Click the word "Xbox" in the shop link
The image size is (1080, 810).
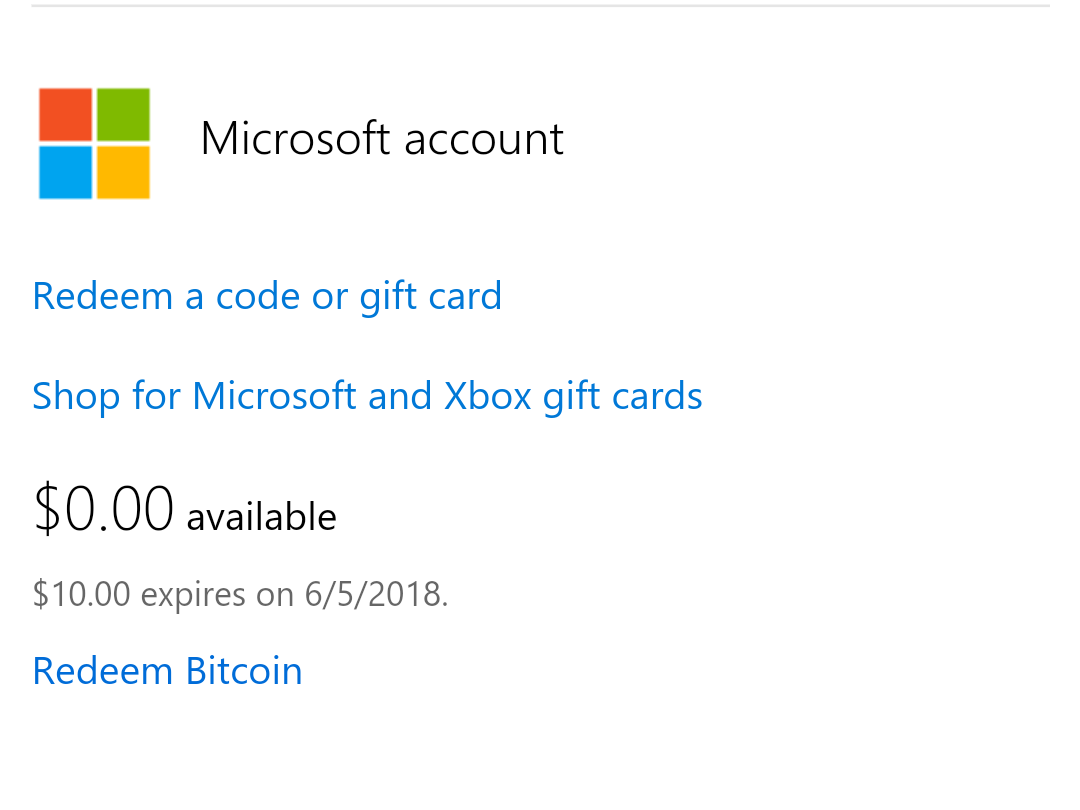(x=488, y=396)
